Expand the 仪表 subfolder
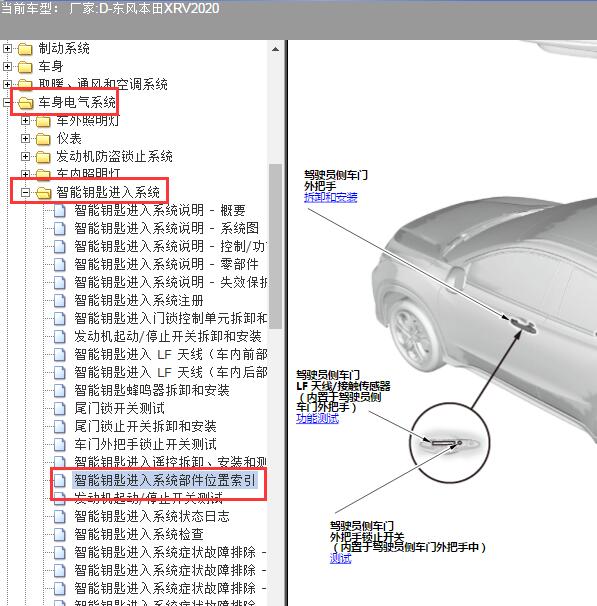Image resolution: width=597 pixels, height=606 pixels. 25,138
